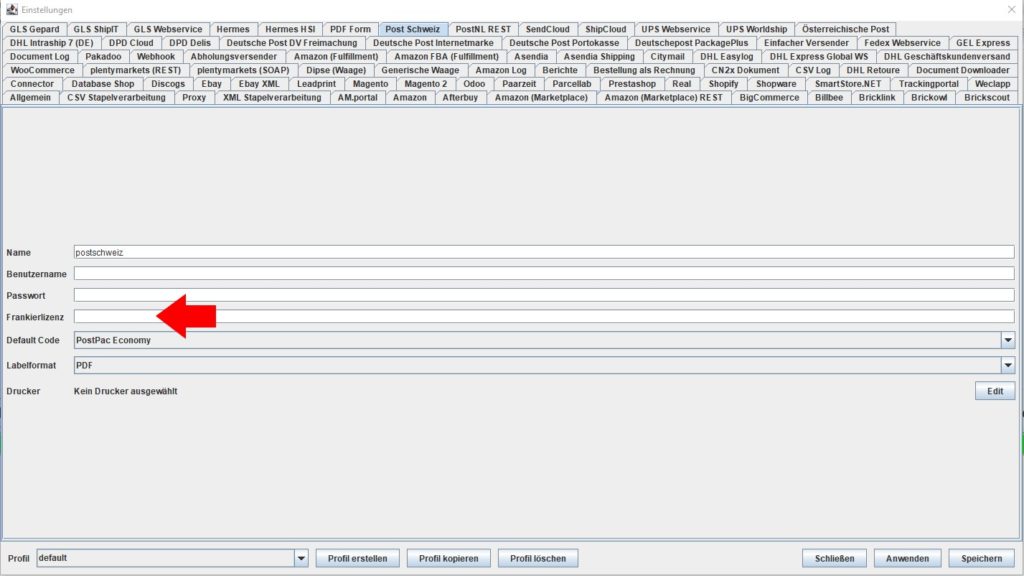
Task: Open the Amazon (Marketplace) REST tab
Action: [663, 98]
